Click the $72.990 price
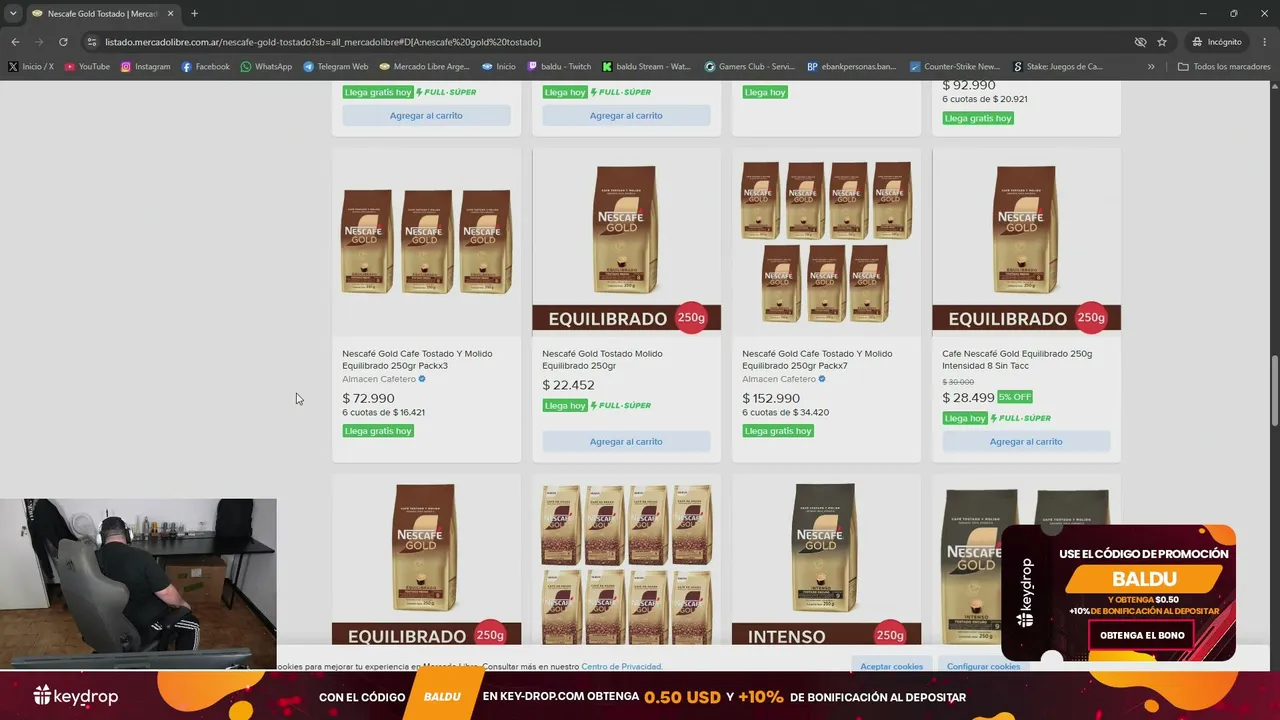This screenshot has width=1280, height=720. click(x=368, y=398)
